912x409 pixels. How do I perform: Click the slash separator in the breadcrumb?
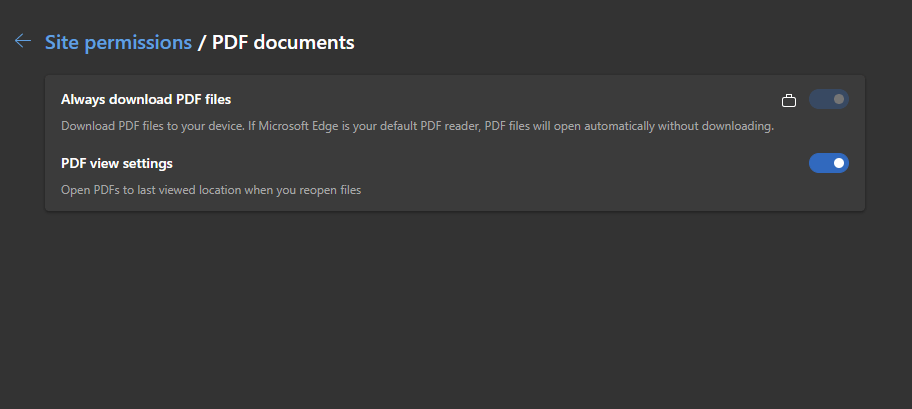[202, 42]
